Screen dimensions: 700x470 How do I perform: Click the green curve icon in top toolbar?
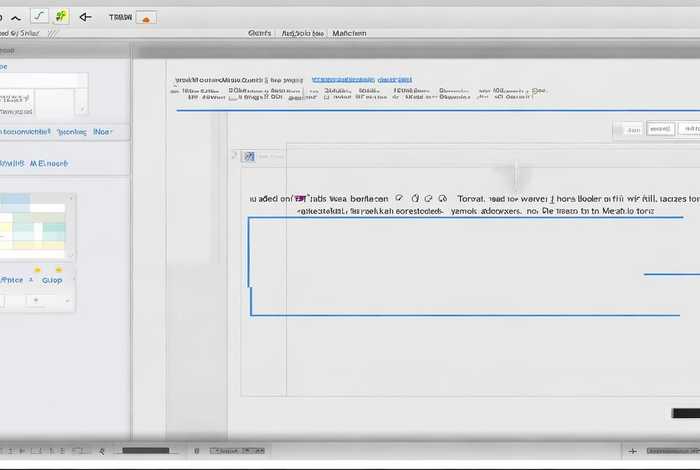pyautogui.click(x=39, y=16)
